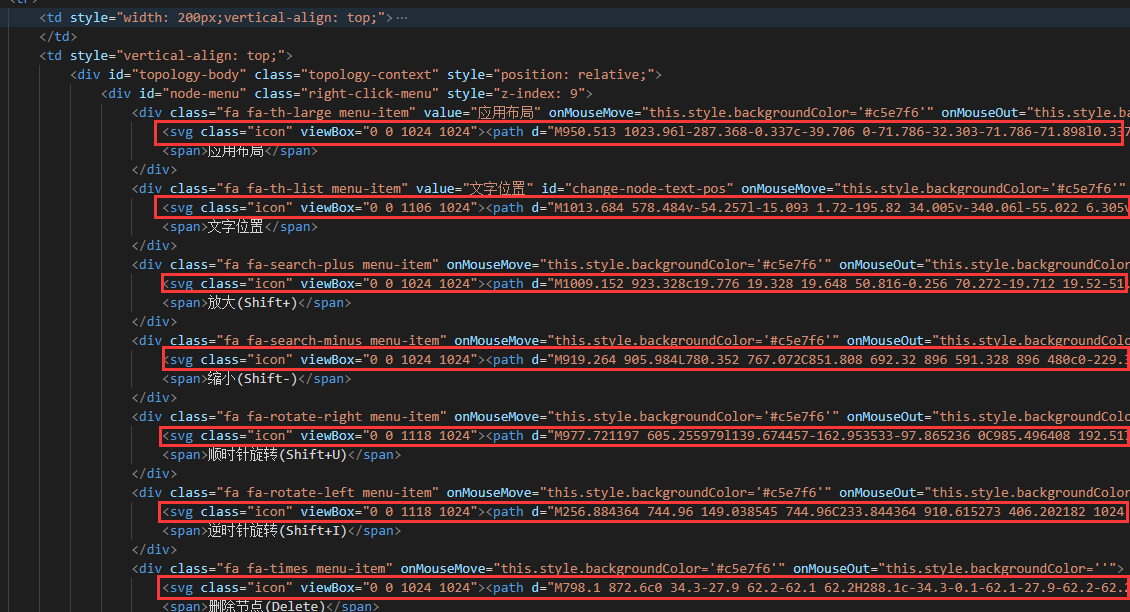1130x612 pixels.
Task: Click the value="应用布局" attribute
Action: point(481,112)
